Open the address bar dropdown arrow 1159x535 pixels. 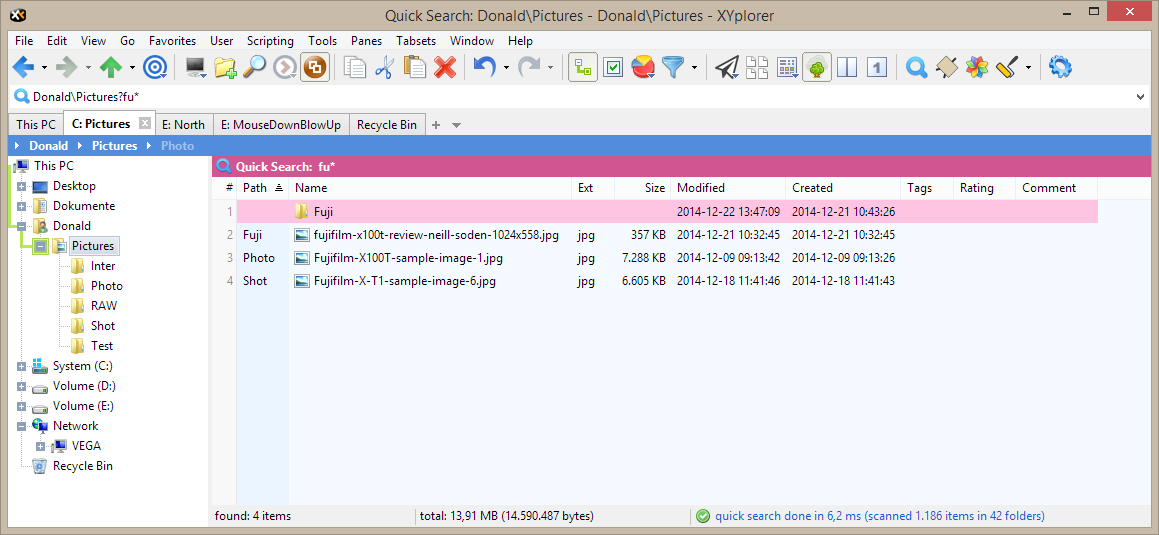(x=1141, y=97)
